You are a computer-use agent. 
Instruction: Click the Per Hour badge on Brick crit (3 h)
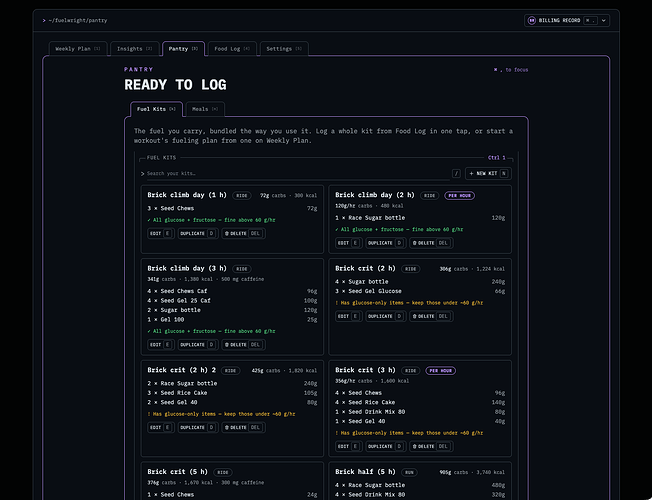440,371
